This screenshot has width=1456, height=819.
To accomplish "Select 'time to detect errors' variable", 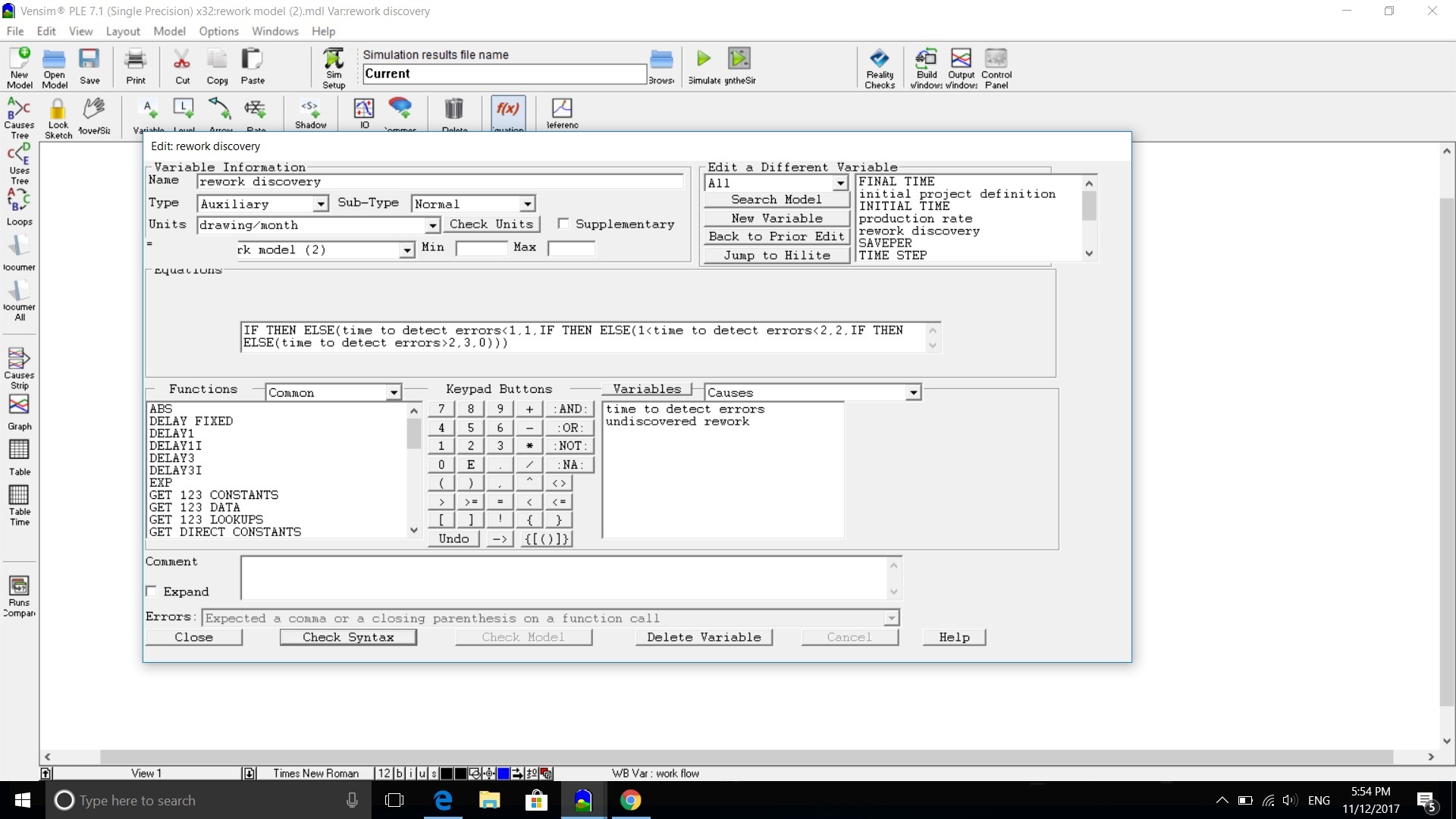I will click(685, 409).
